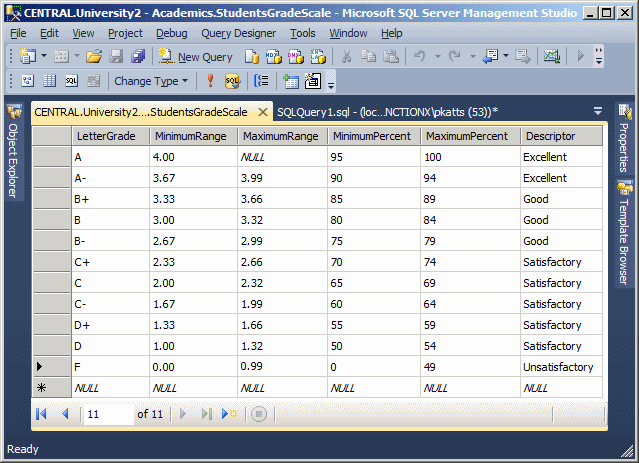Screen dimensions: 639x463
Task: Open the Change Type dropdown
Action: point(151,81)
